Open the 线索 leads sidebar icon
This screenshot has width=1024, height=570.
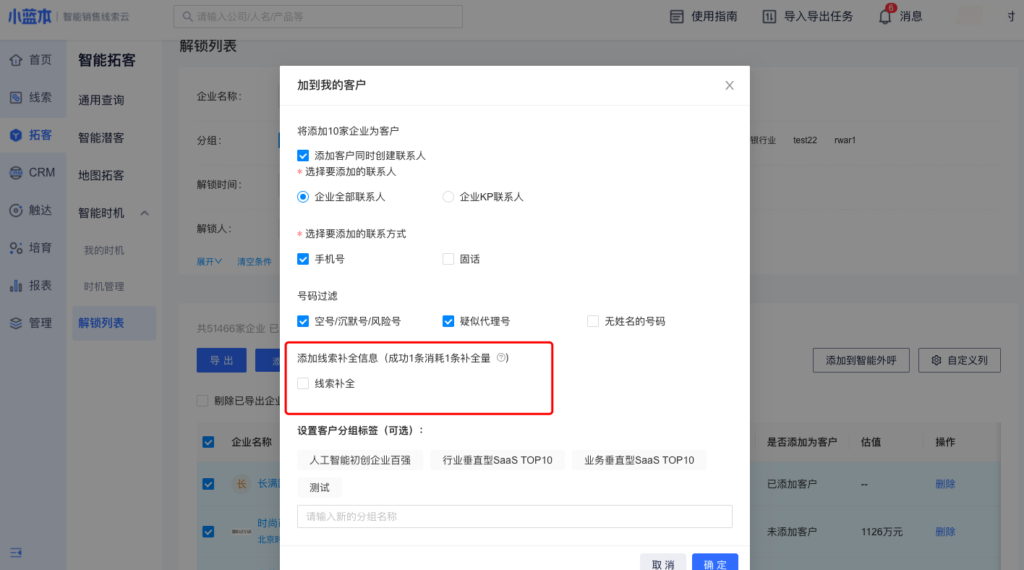point(16,98)
